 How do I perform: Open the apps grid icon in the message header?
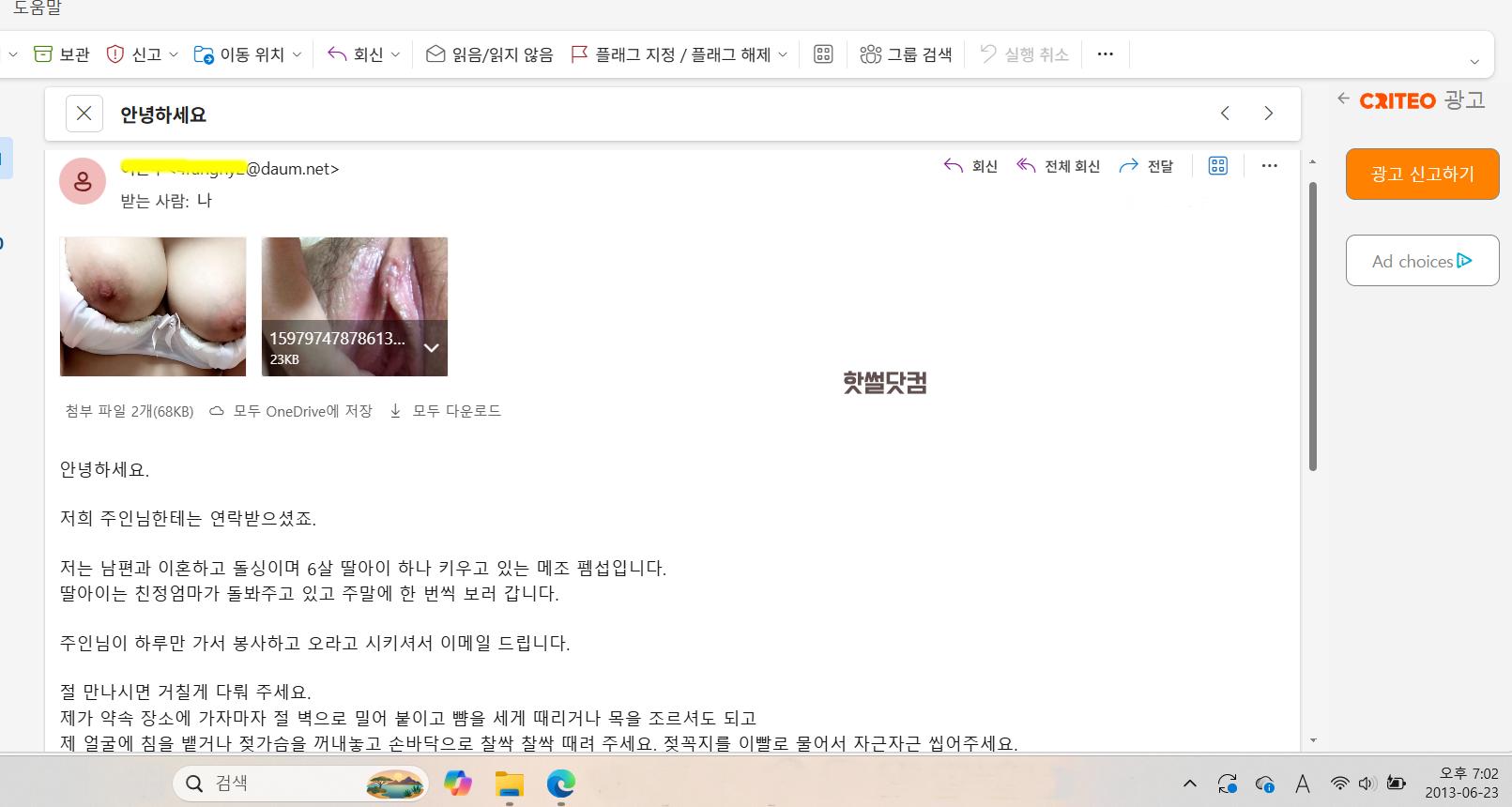[1217, 166]
